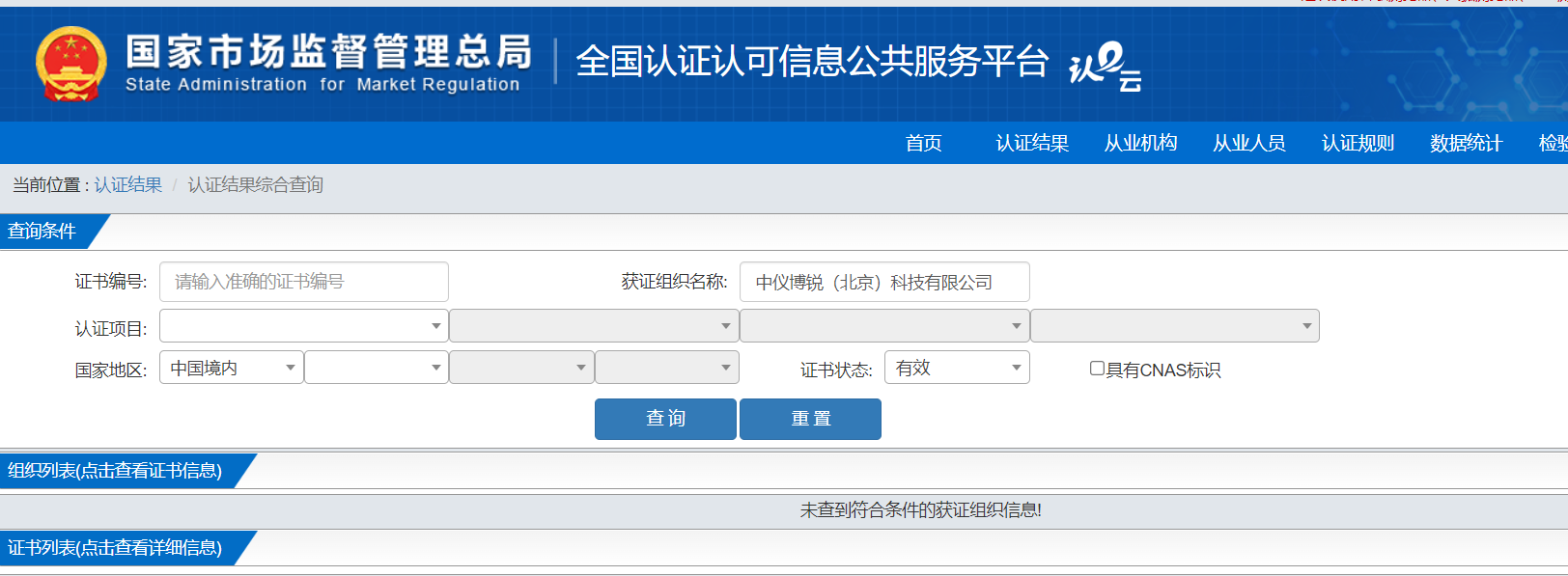
Task: Open the 认证规则 navigation menu item
Action: (x=1358, y=143)
